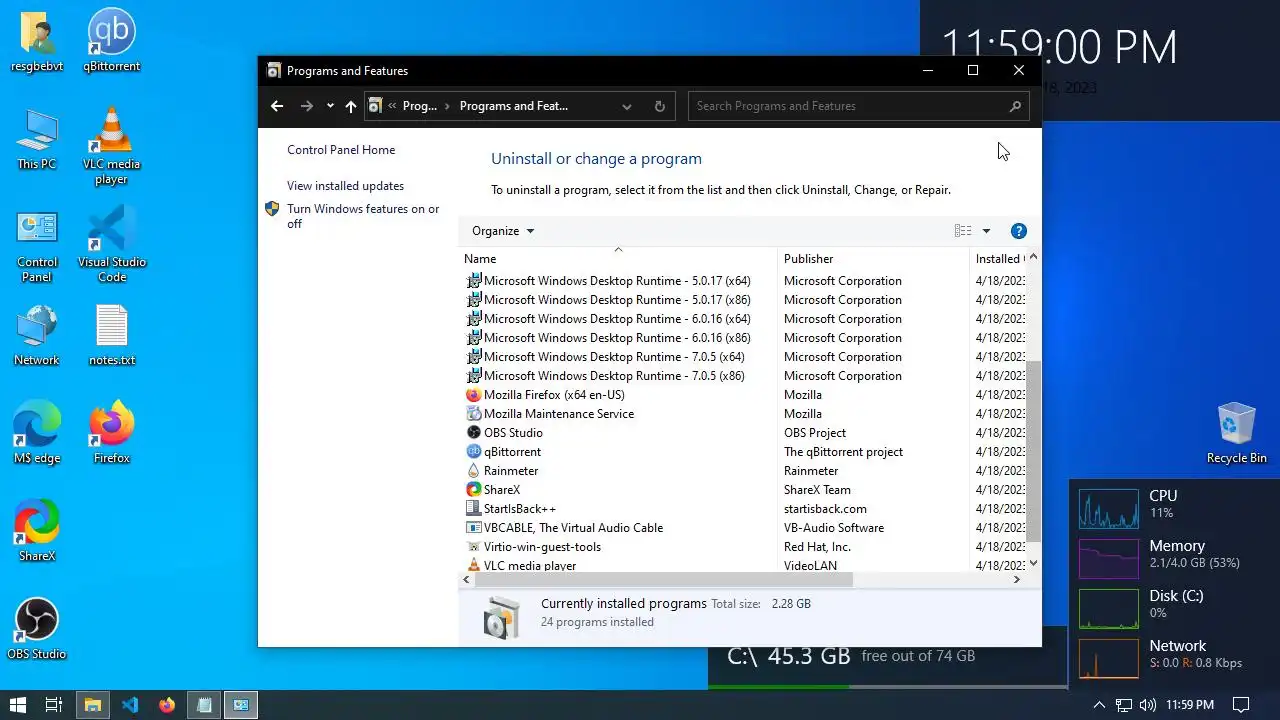Image resolution: width=1280 pixels, height=720 pixels.
Task: Launch Visual Studio Code desktop shortcut
Action: coord(111,245)
